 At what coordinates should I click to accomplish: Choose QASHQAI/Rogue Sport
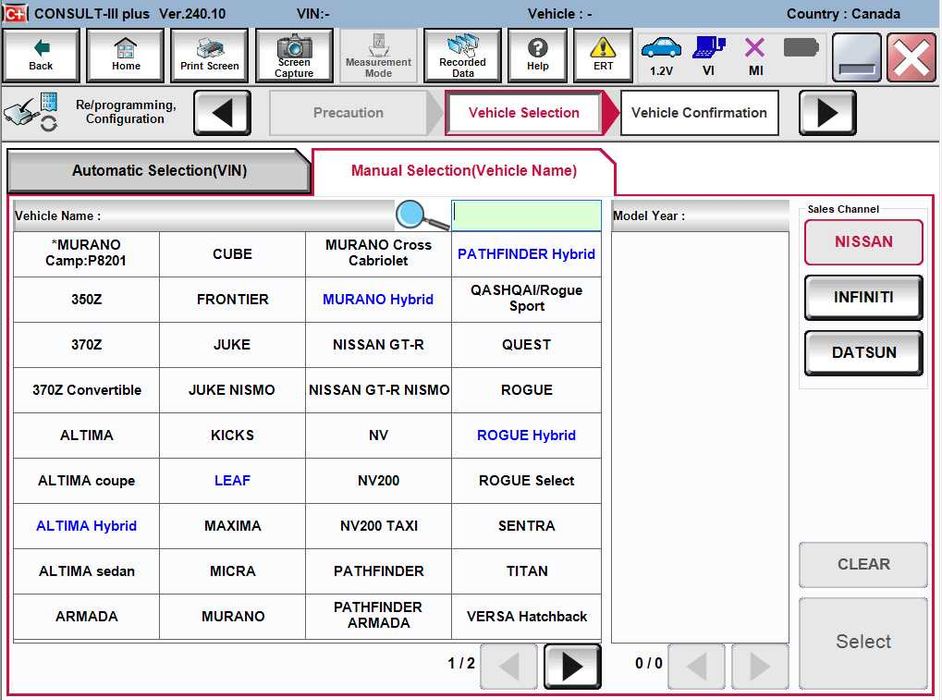coord(526,299)
